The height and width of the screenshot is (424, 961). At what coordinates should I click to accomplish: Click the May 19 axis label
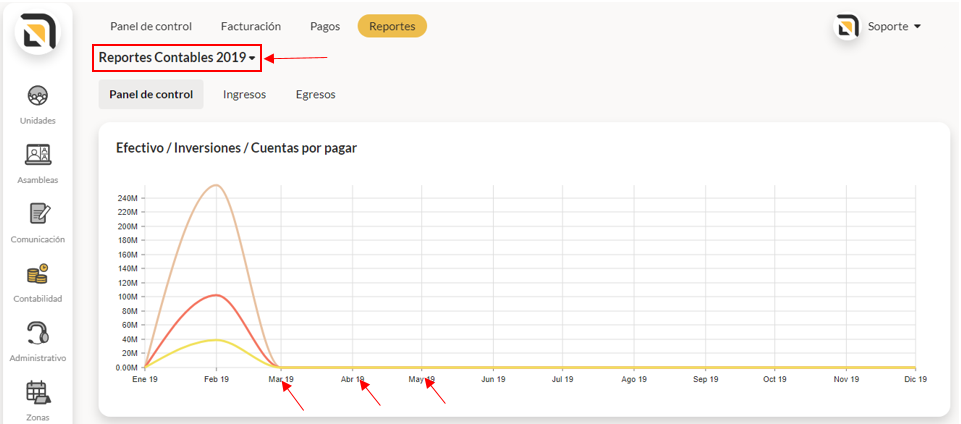(x=422, y=380)
